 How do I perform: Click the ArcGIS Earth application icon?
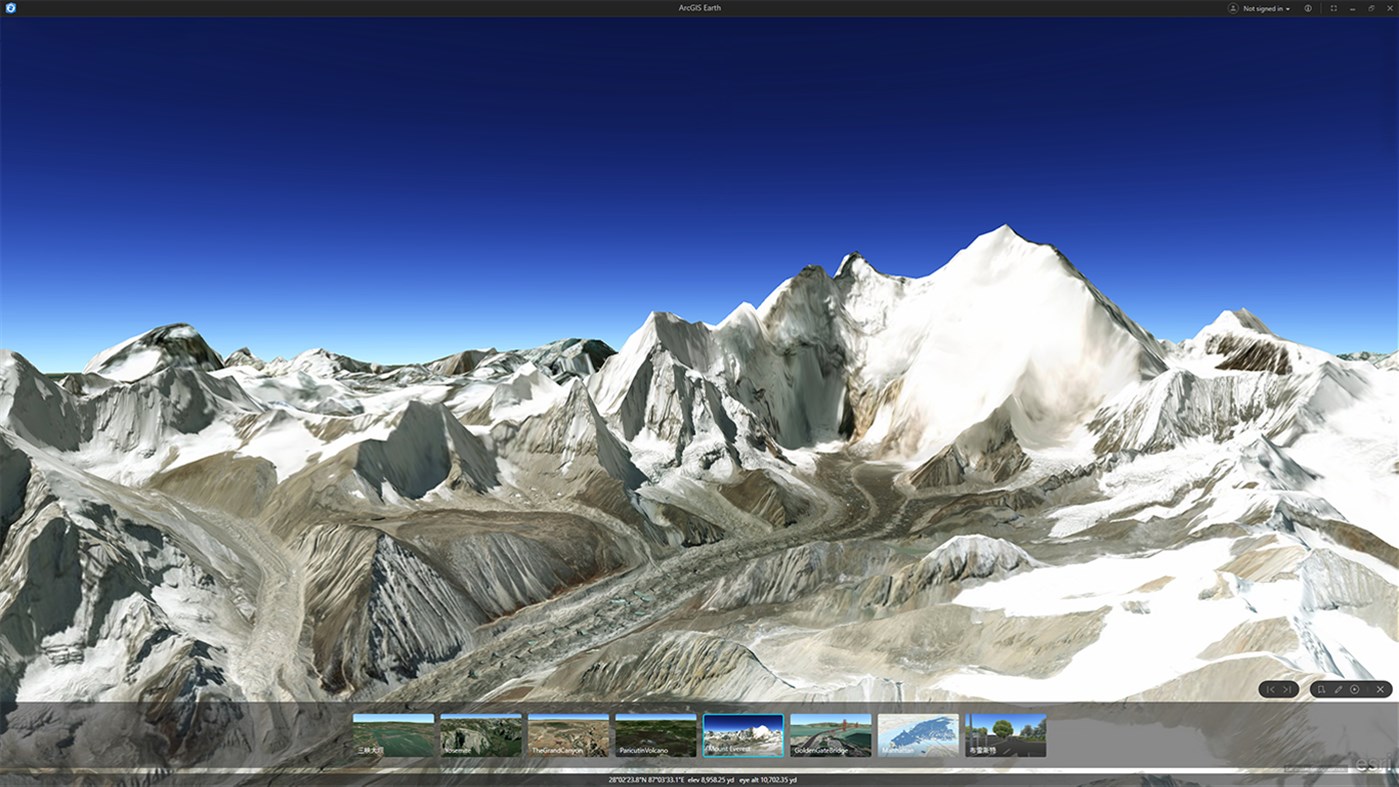pos(9,7)
